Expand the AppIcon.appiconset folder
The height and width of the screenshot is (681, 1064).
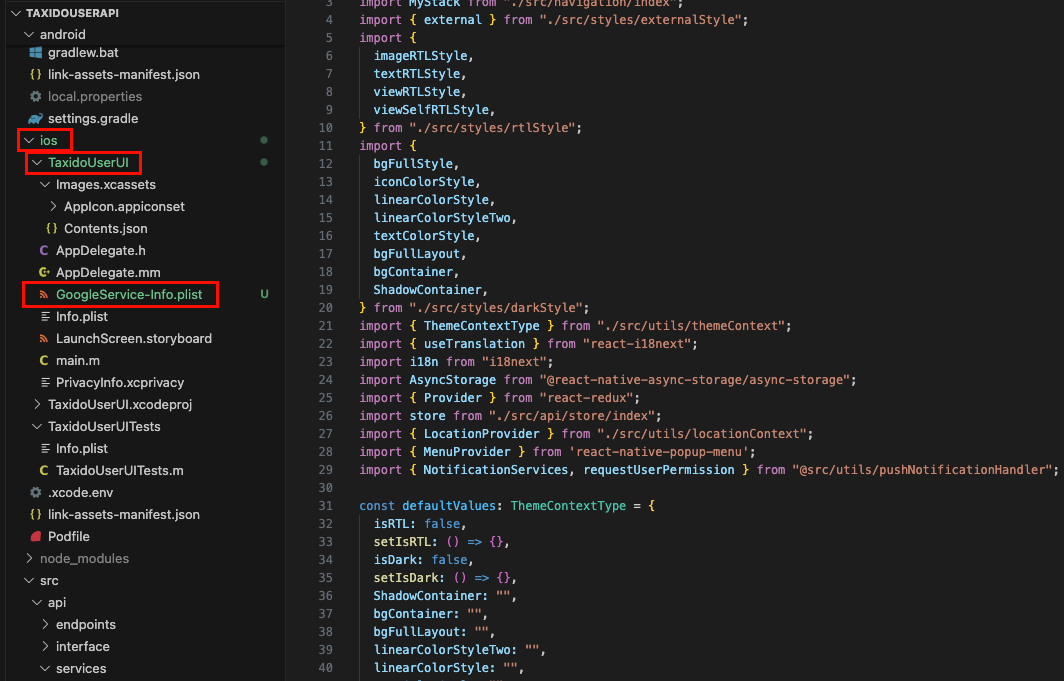point(53,207)
